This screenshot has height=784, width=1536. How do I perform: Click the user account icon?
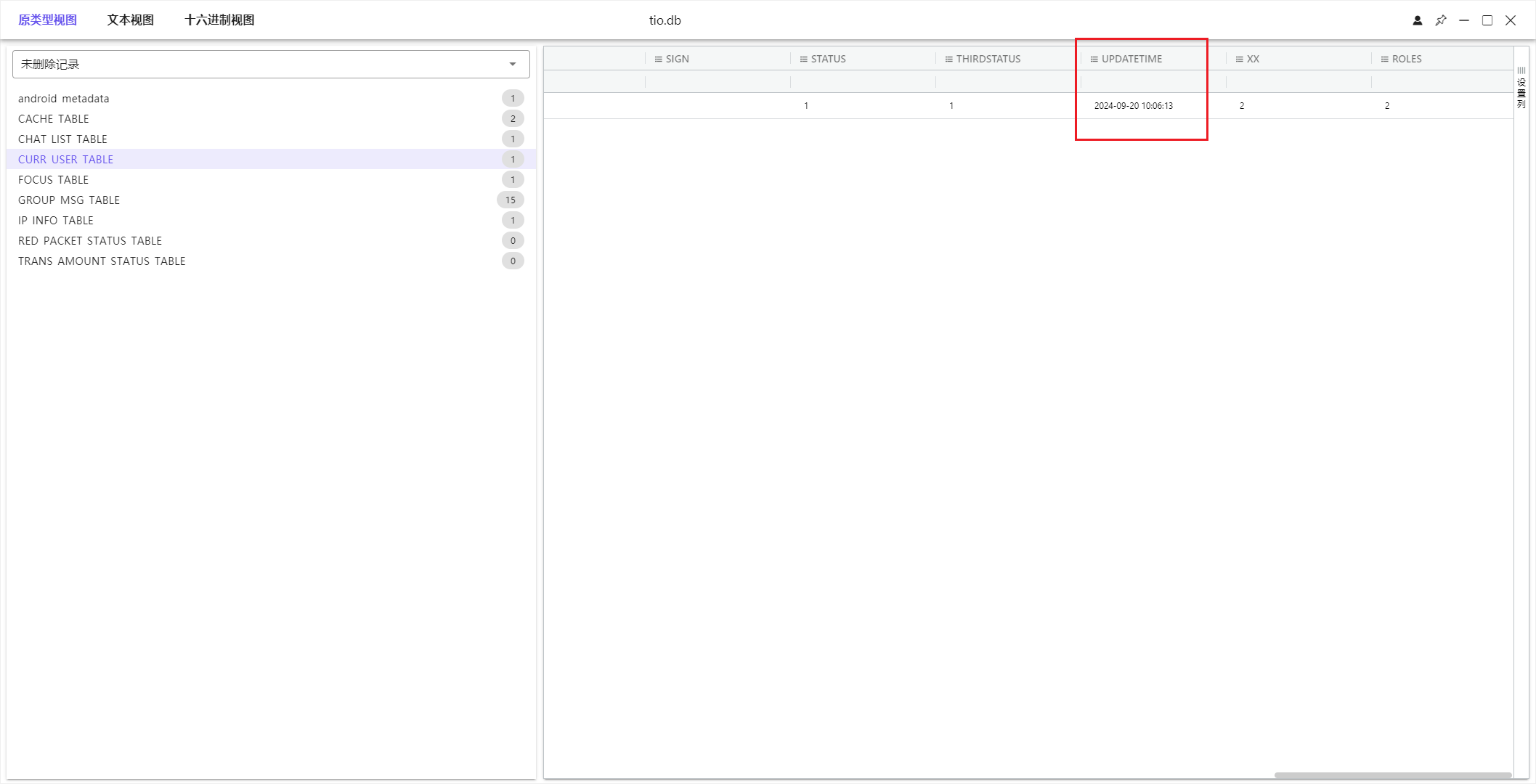pyautogui.click(x=1417, y=20)
